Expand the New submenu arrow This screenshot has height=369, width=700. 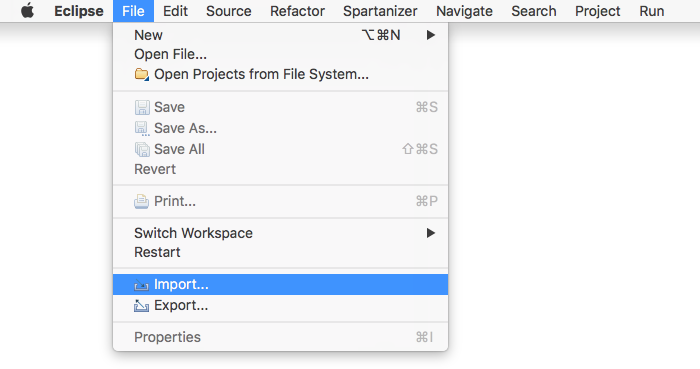pyautogui.click(x=430, y=35)
